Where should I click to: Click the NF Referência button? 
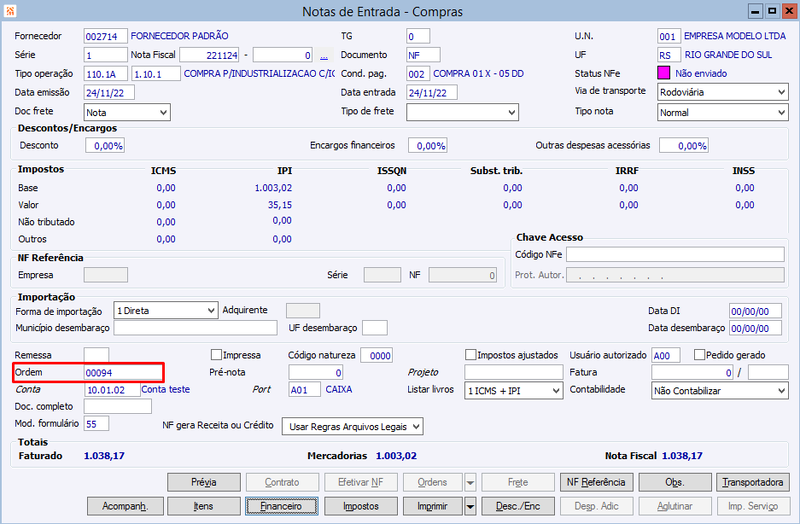coord(596,482)
